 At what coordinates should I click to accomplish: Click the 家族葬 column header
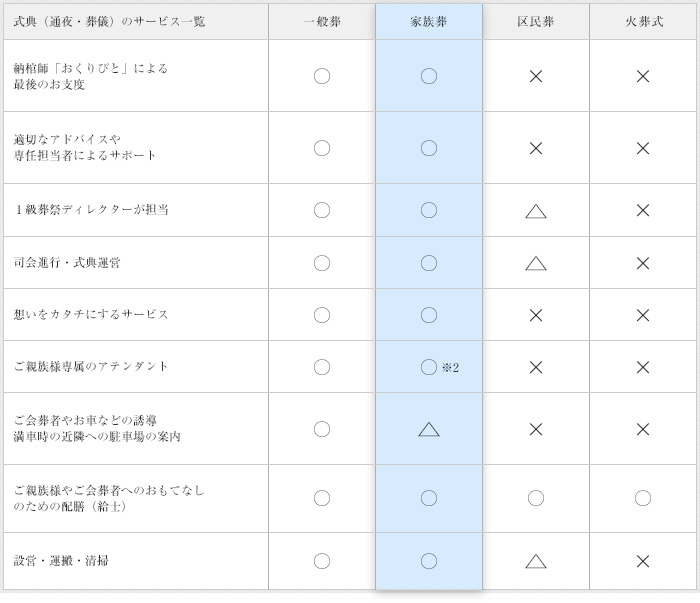coord(429,21)
